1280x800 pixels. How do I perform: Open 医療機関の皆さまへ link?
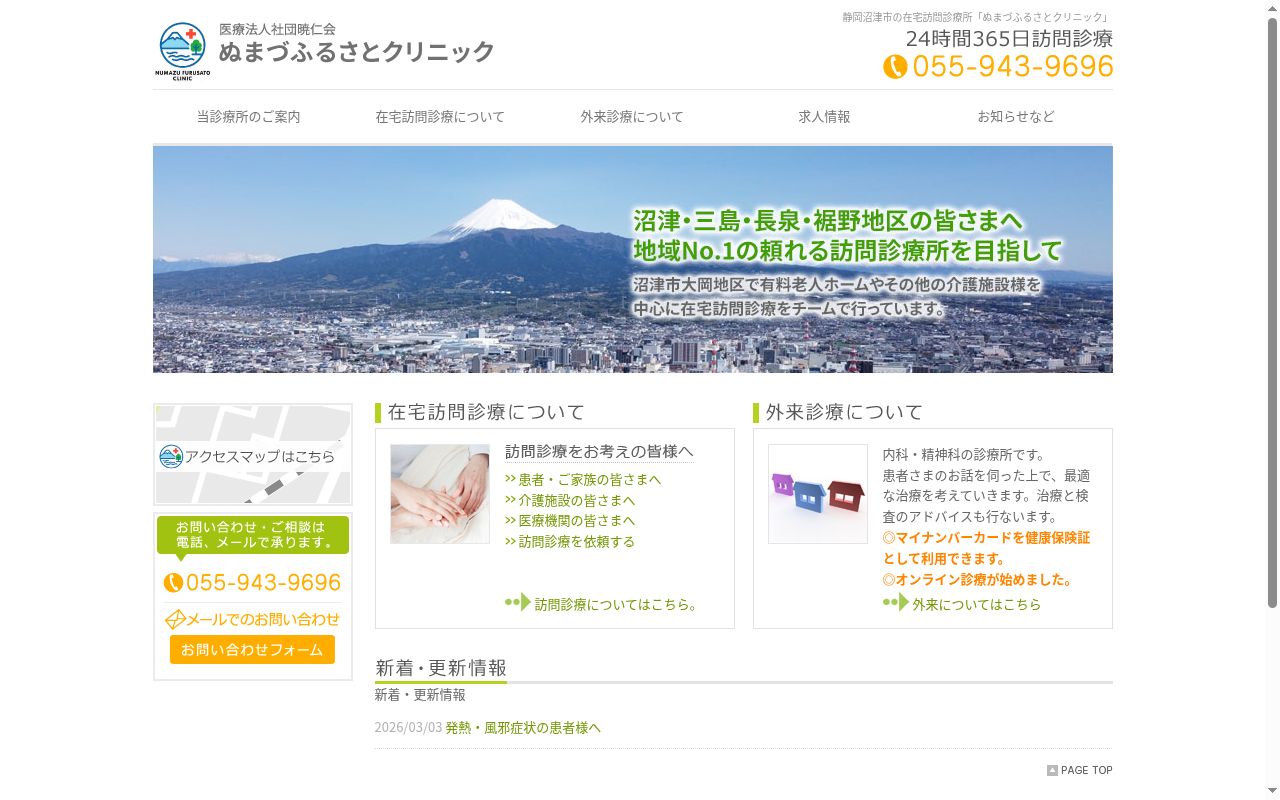577,521
